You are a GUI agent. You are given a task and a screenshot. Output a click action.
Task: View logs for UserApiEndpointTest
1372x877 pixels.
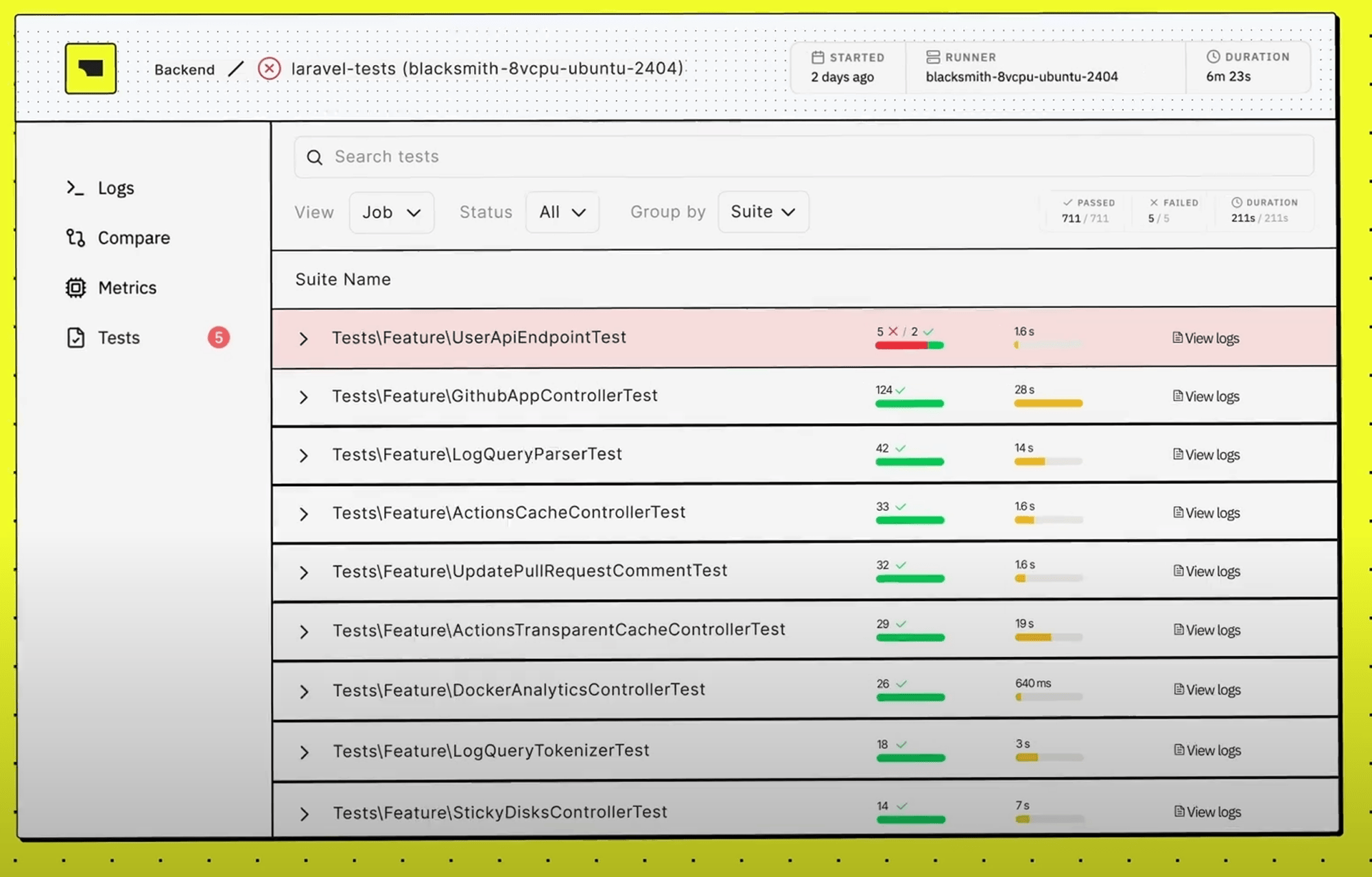(1206, 338)
